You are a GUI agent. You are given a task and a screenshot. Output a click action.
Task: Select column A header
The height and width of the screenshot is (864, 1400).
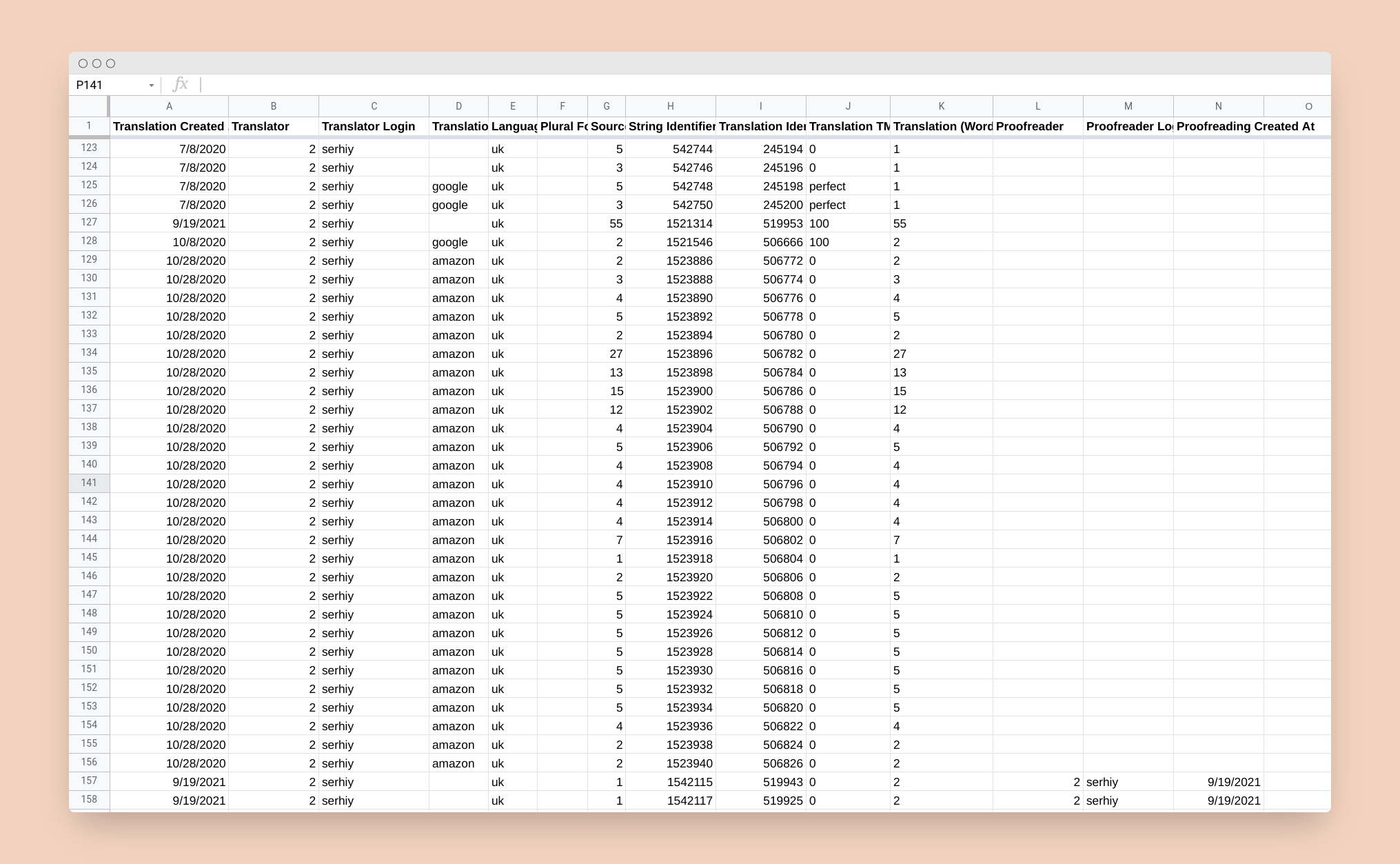[x=169, y=106]
